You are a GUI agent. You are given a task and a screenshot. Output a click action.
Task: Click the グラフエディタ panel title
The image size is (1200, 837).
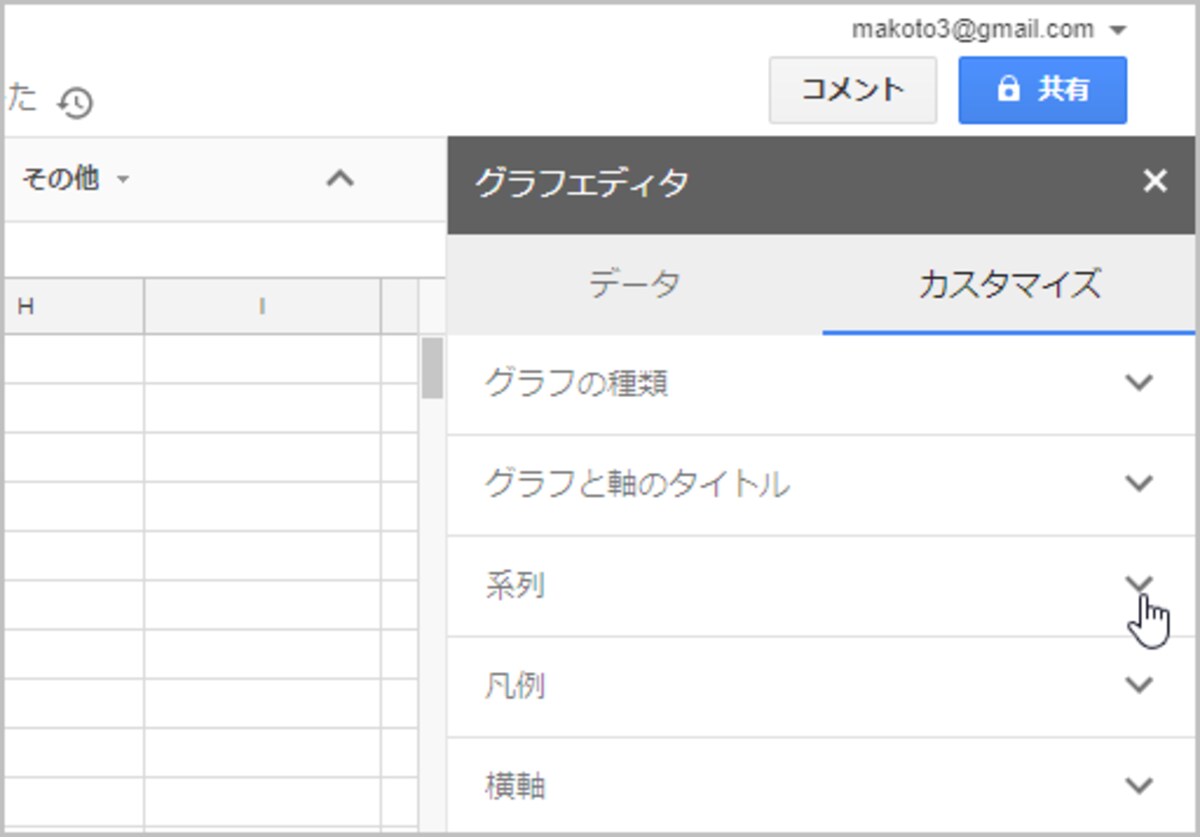[582, 183]
